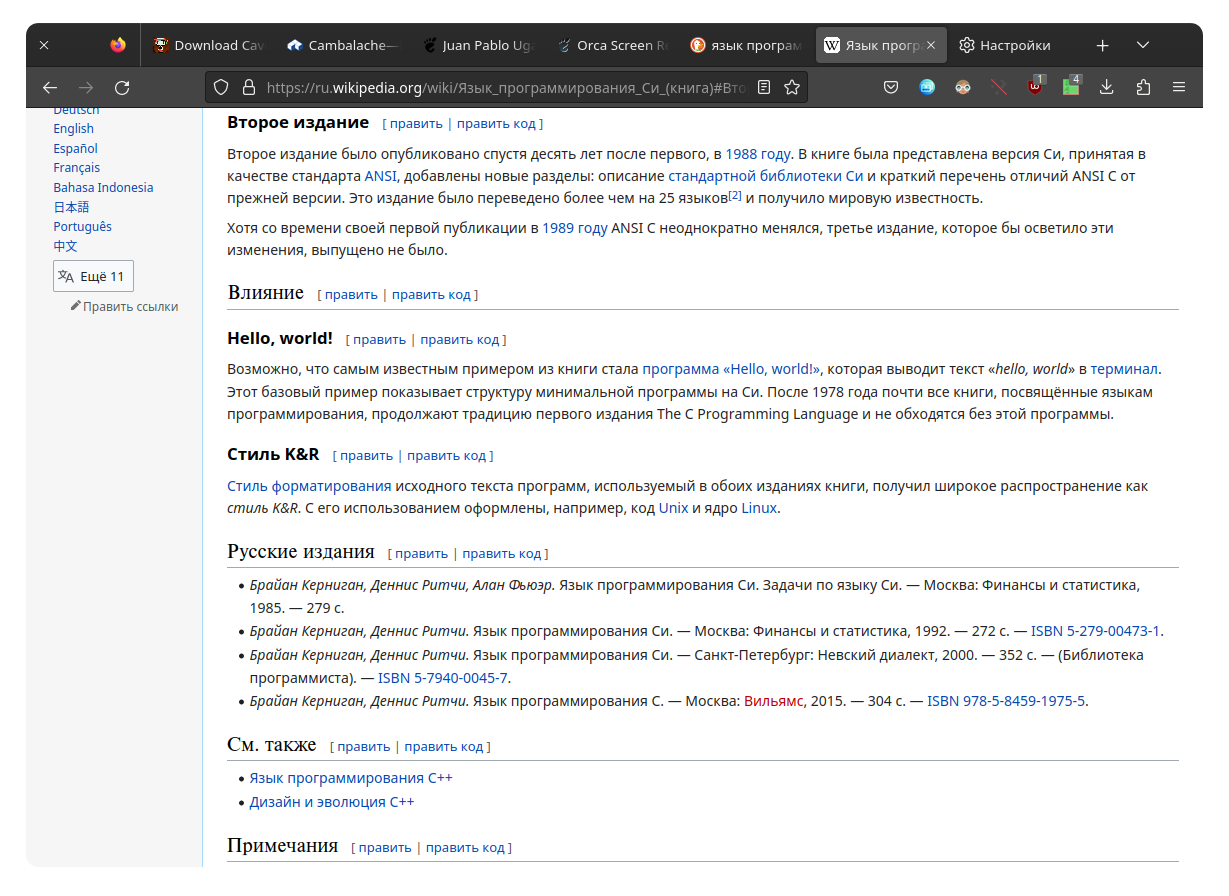Click править next to Второе издание
The height and width of the screenshot is (896, 1229).
416,124
